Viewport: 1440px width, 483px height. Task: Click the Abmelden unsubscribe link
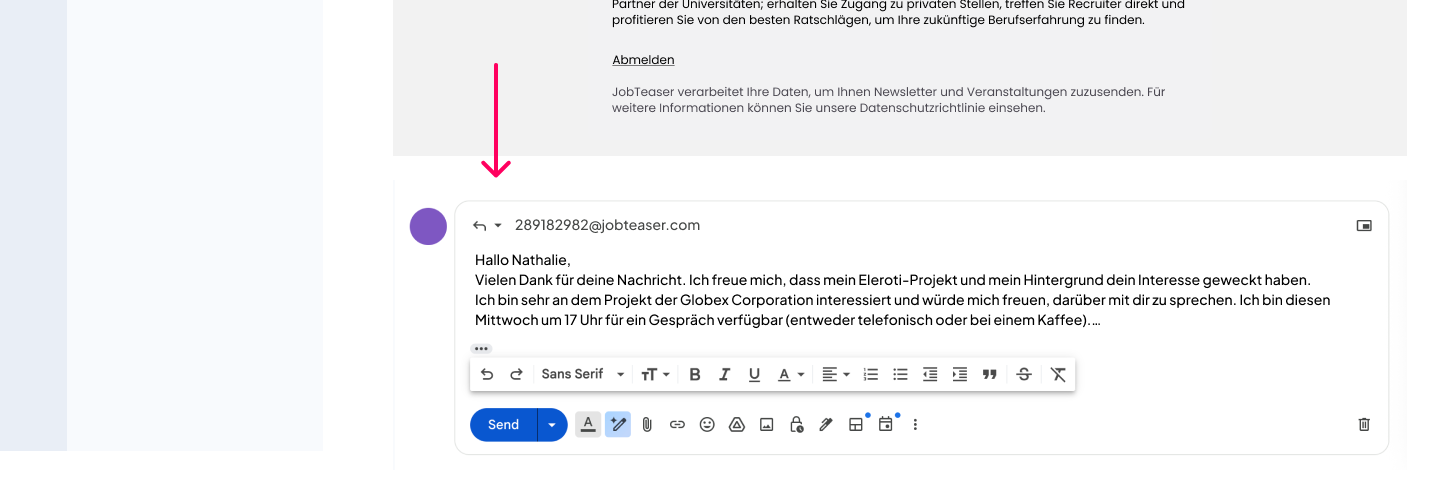pyautogui.click(x=643, y=60)
